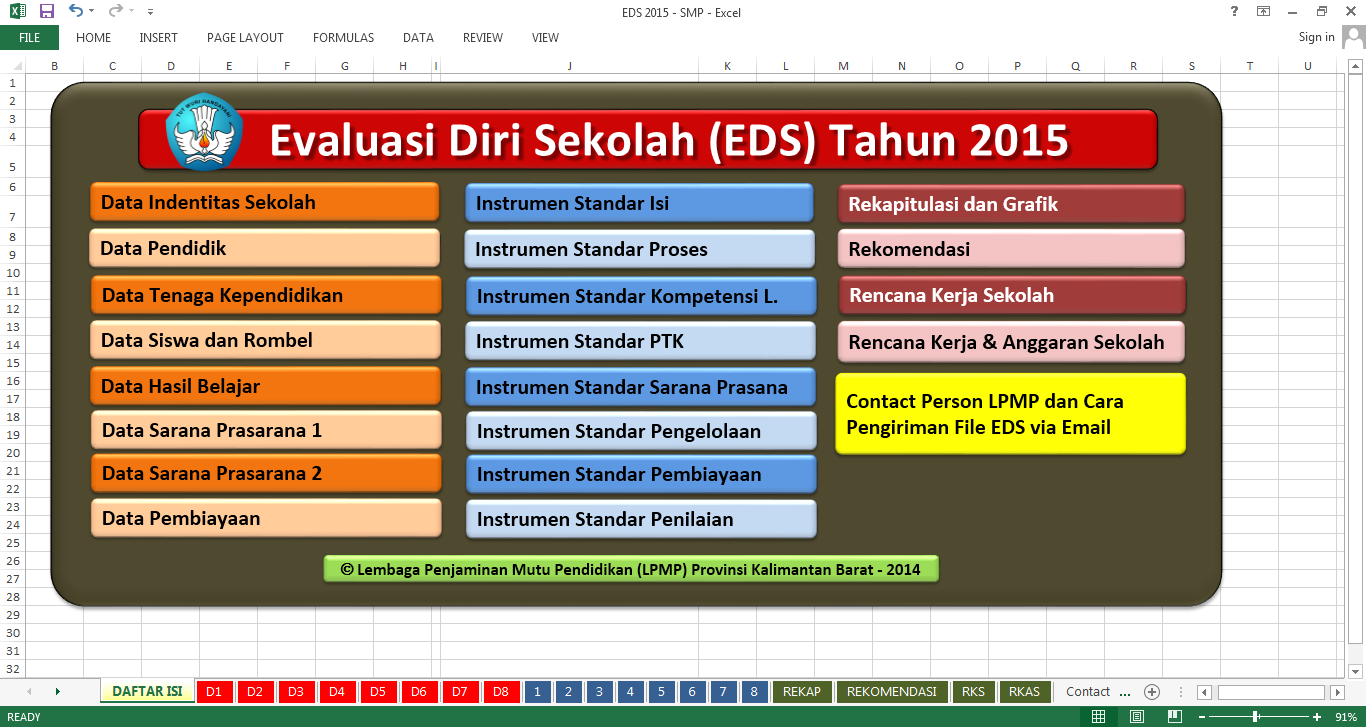Click the Undo arrow icon
Viewport: 1366px width, 727px height.
point(76,11)
